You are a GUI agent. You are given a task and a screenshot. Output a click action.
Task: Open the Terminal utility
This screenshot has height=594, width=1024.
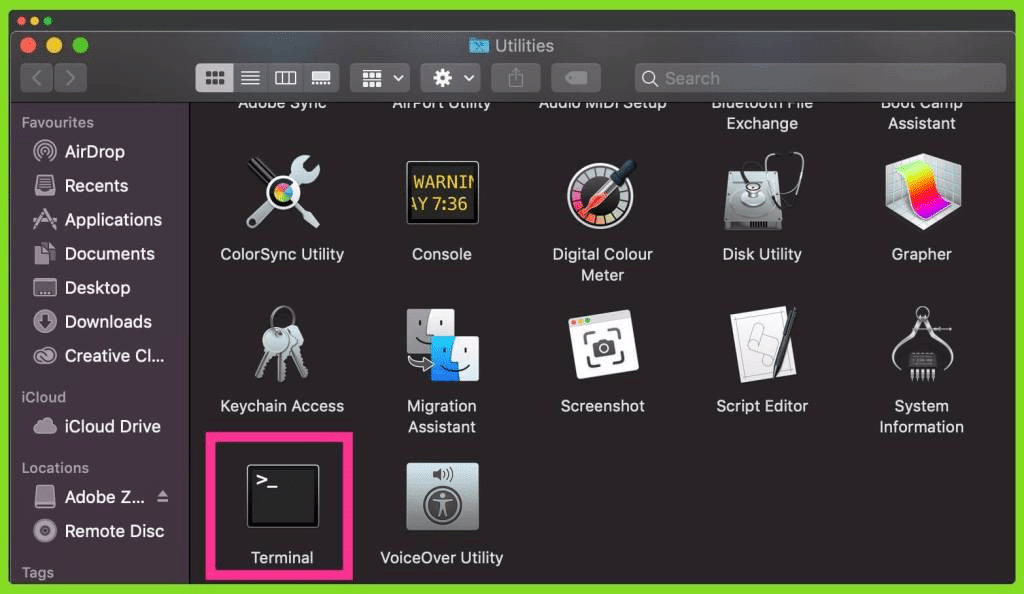tap(280, 495)
